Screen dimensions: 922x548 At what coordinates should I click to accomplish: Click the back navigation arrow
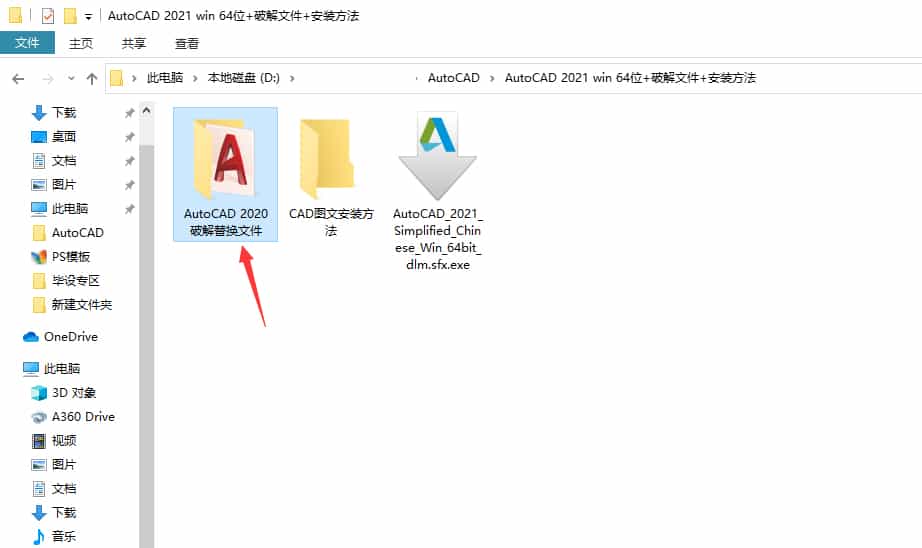click(x=18, y=78)
